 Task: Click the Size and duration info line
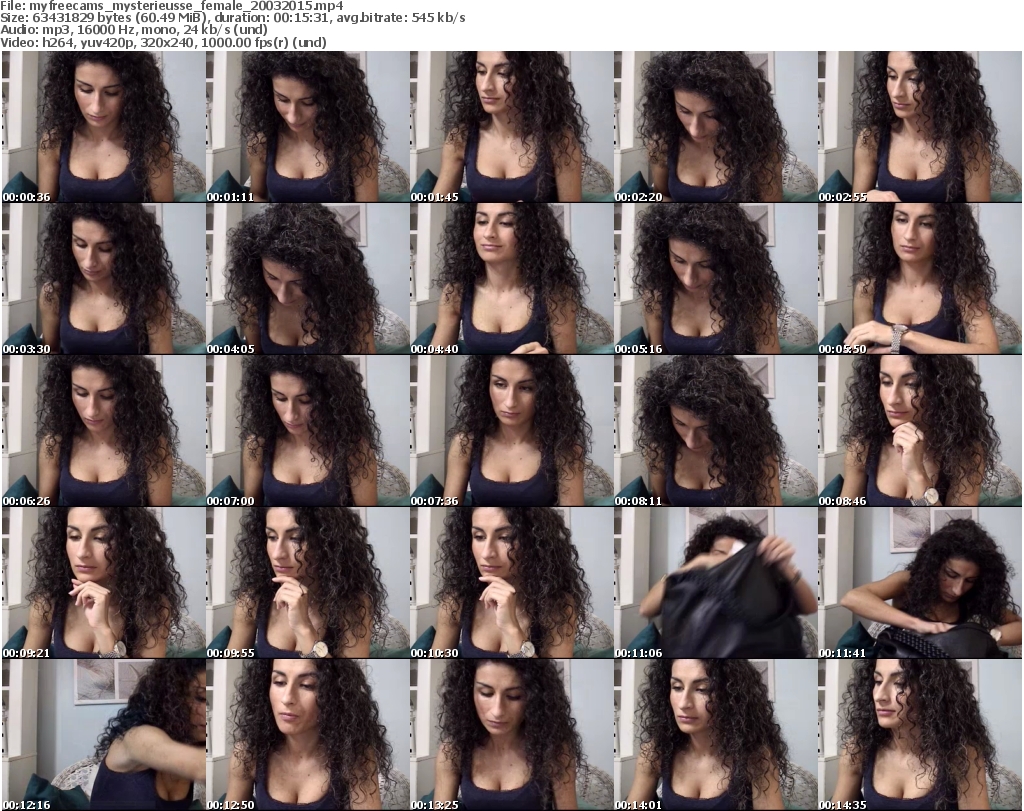(232, 18)
